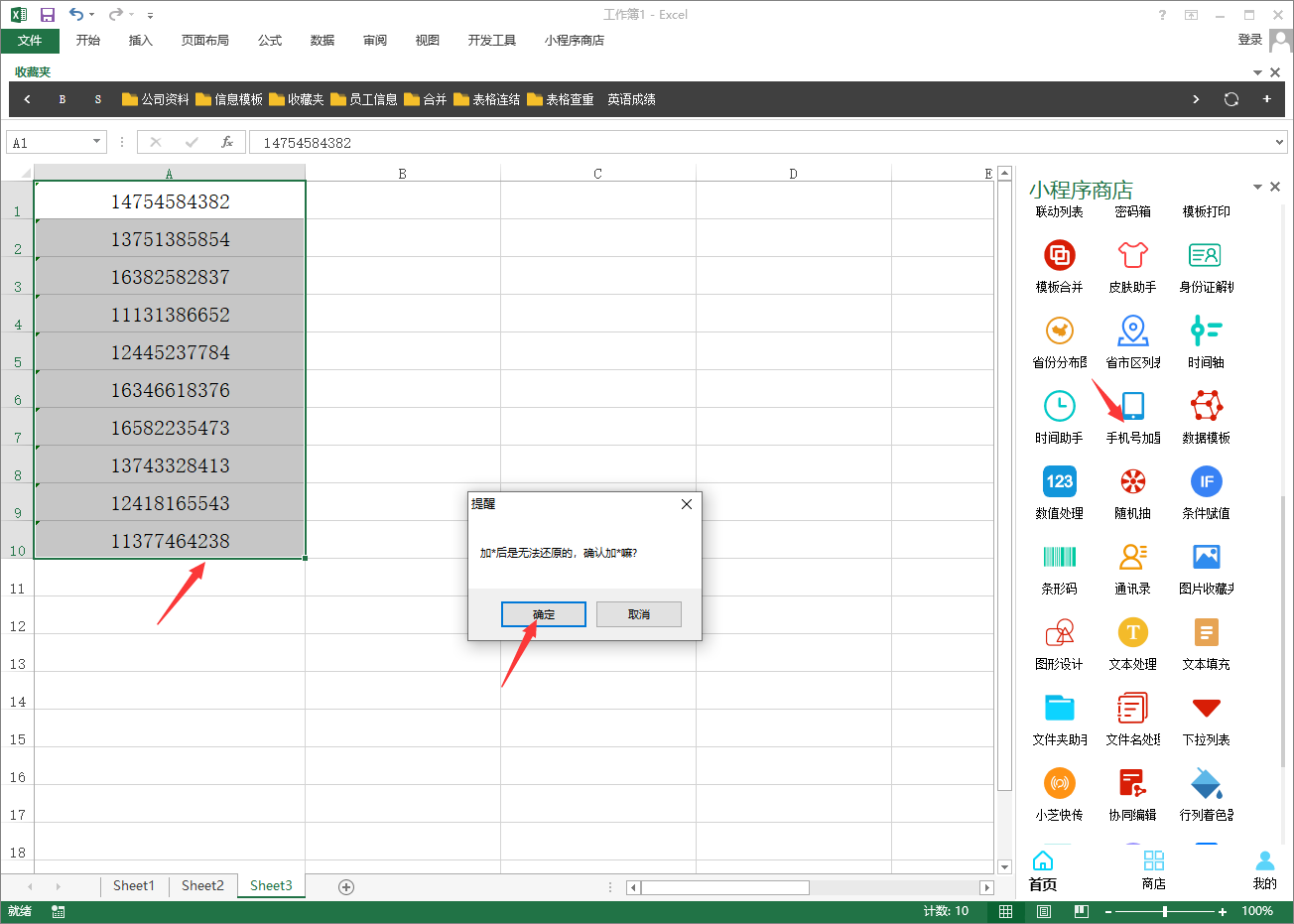The height and width of the screenshot is (924, 1294).
Task: Open the 皮肤助手 shirt icon
Action: (1132, 256)
